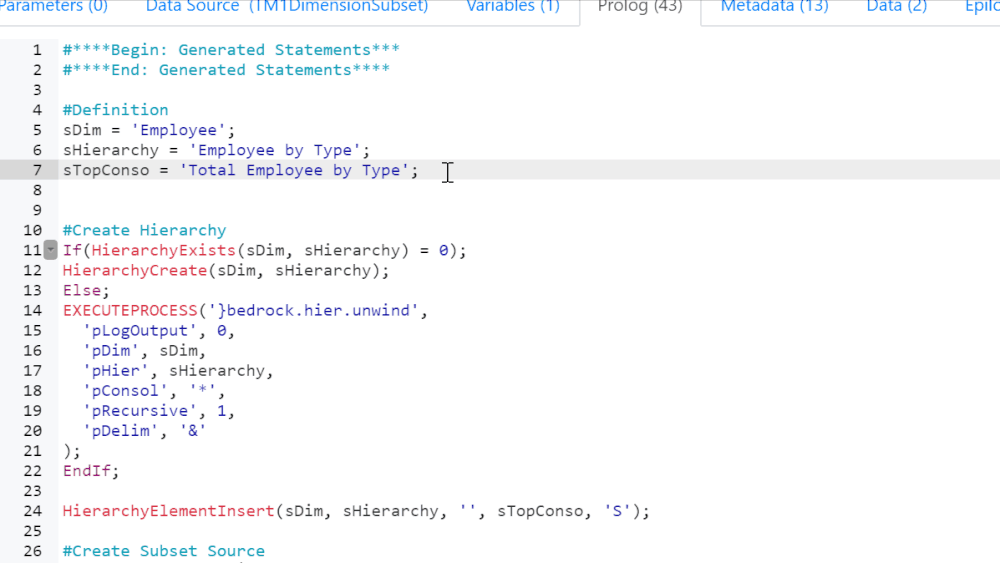Image resolution: width=1000 pixels, height=563 pixels.
Task: Click line number 7 in the gutter
Action: tap(37, 170)
